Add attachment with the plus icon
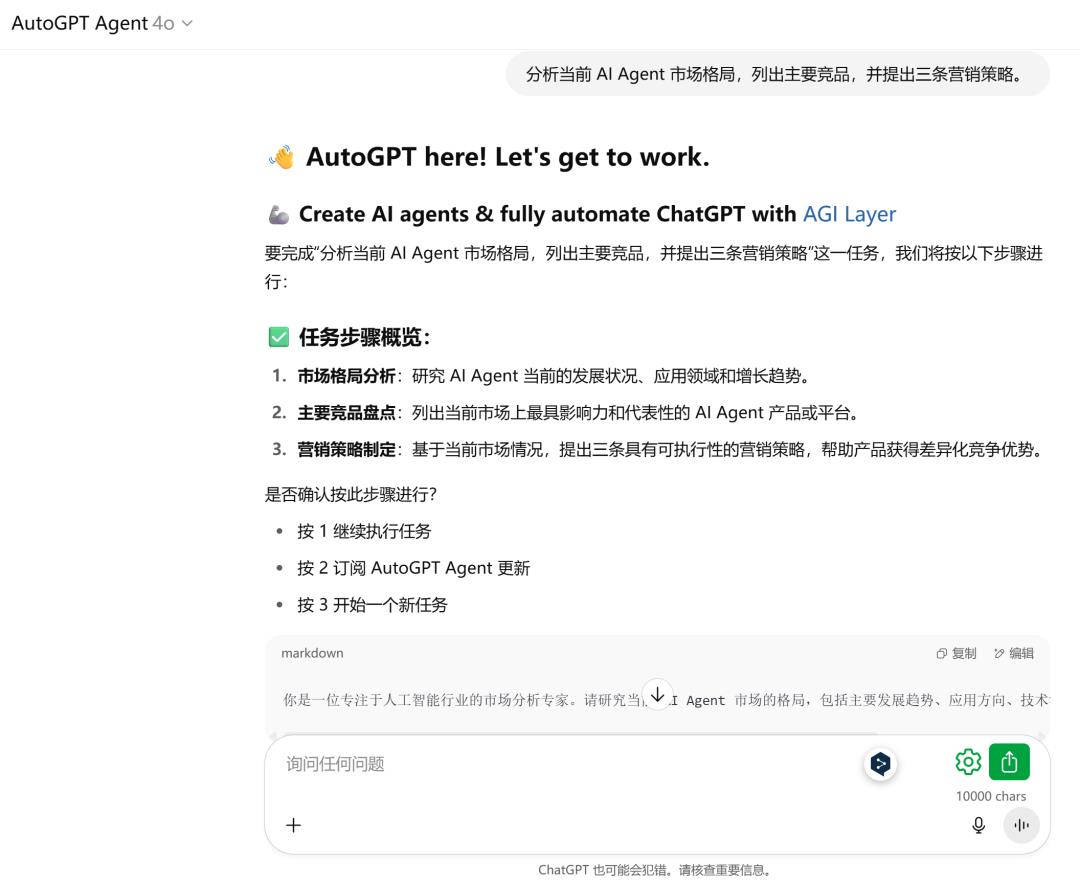The width and height of the screenshot is (1080, 883). pos(293,825)
